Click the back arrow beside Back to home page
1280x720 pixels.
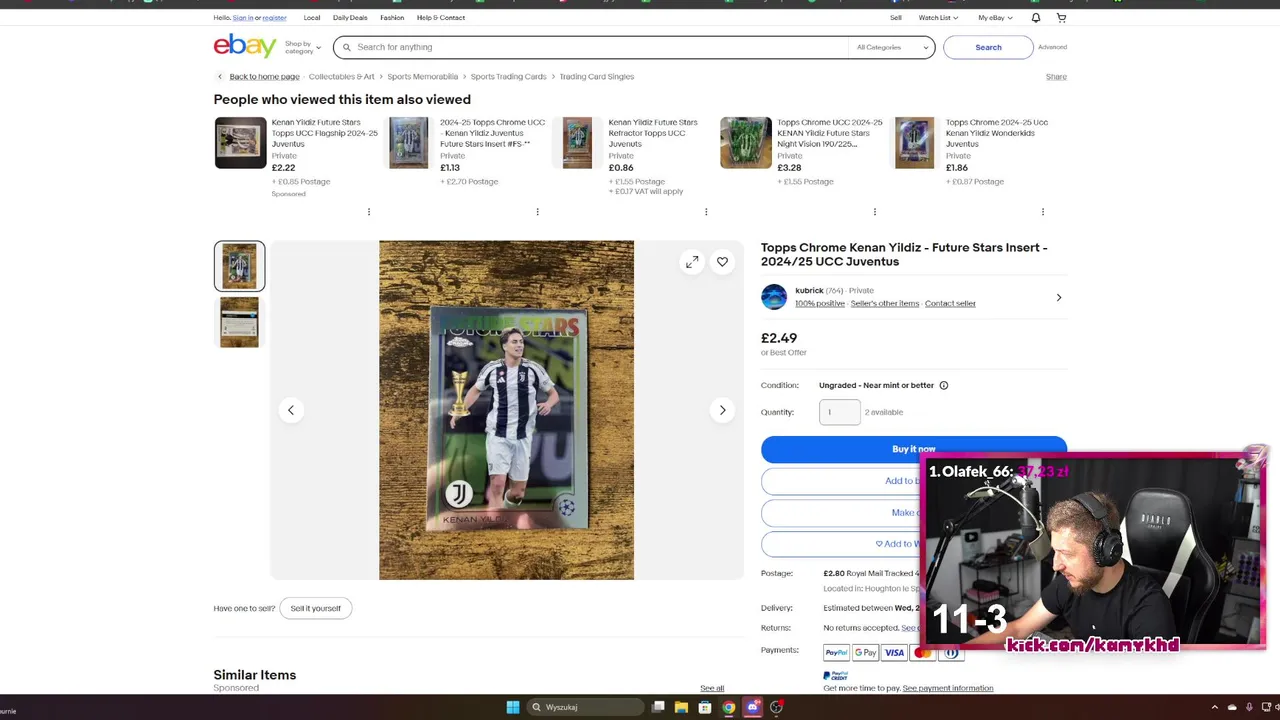click(x=220, y=76)
